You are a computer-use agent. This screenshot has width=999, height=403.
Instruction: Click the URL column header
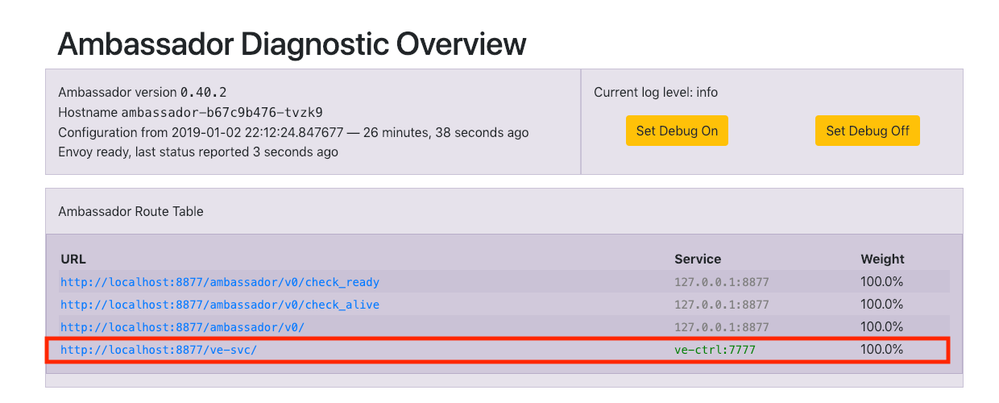pos(73,259)
